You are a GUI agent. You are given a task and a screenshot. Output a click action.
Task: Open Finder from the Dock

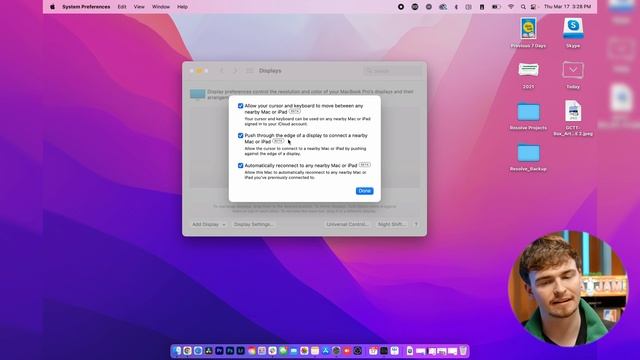click(177, 351)
